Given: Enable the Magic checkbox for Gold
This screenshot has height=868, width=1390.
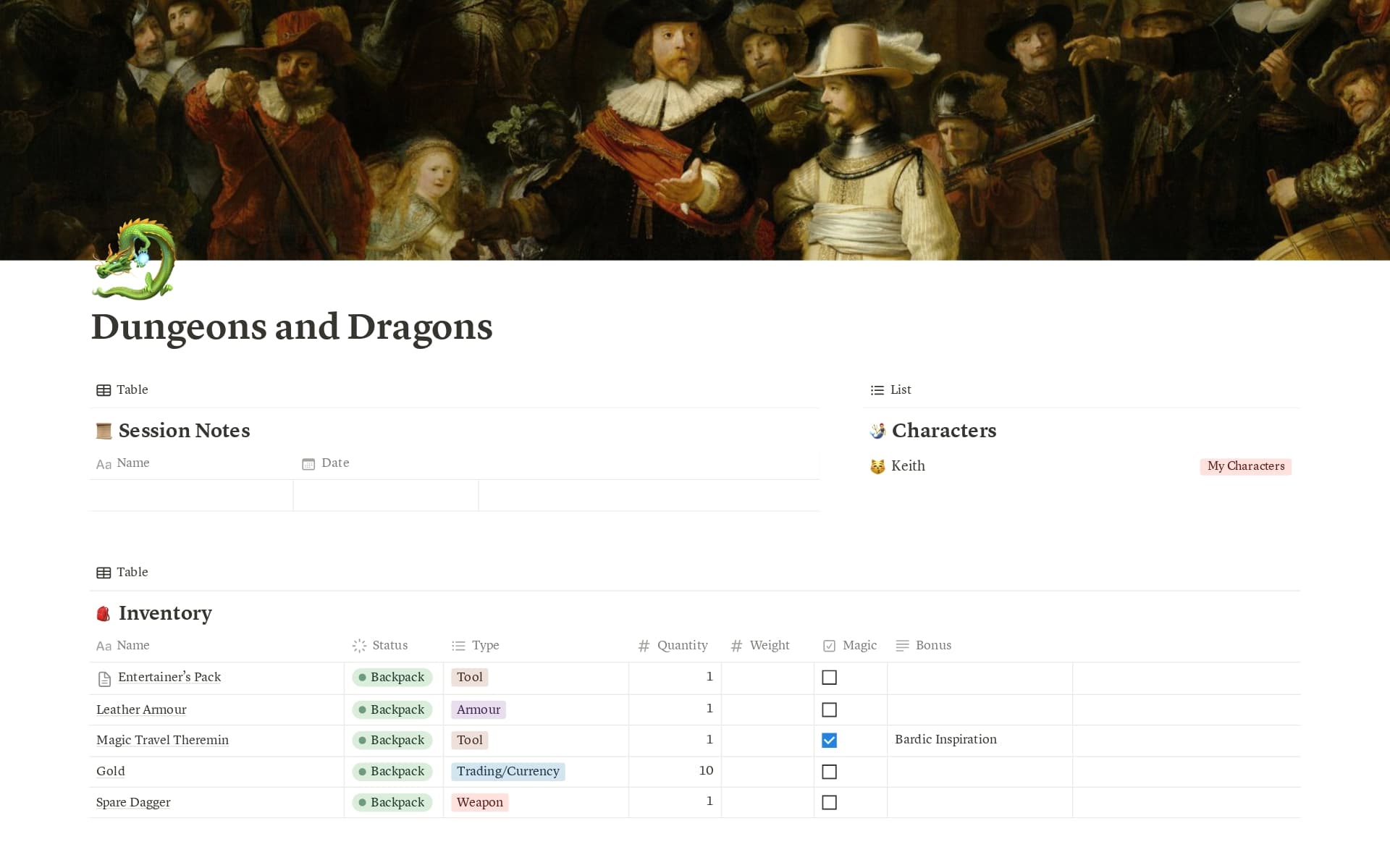Looking at the screenshot, I should point(830,772).
